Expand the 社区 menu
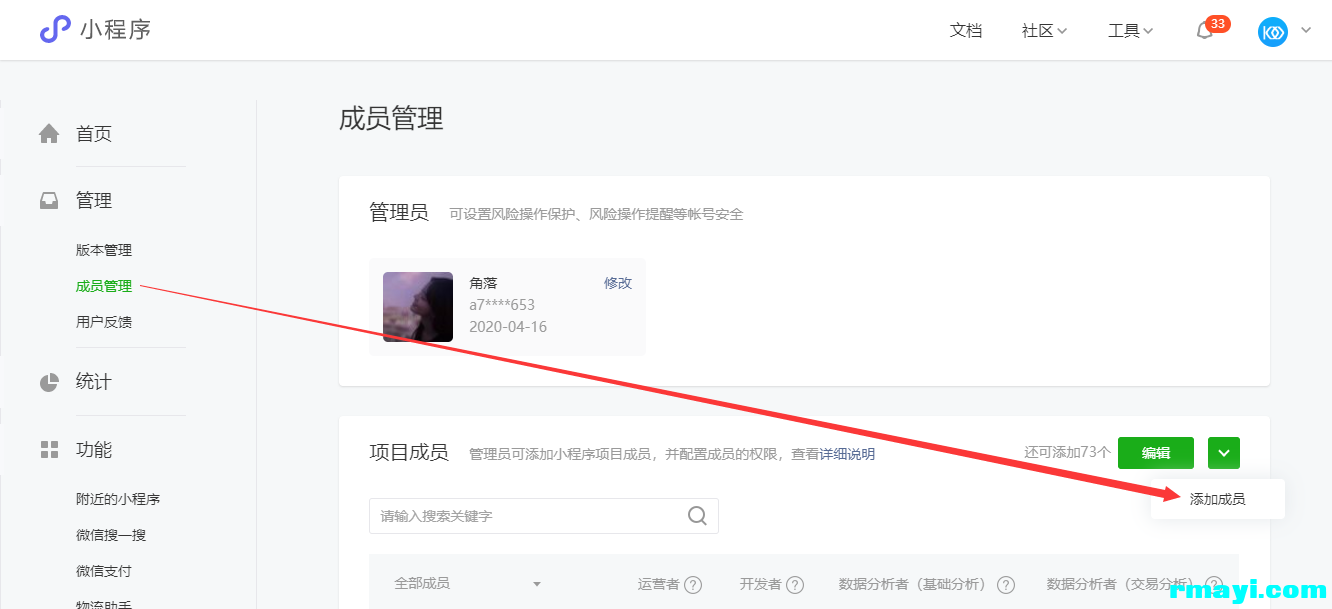The width and height of the screenshot is (1332, 609). click(1044, 31)
